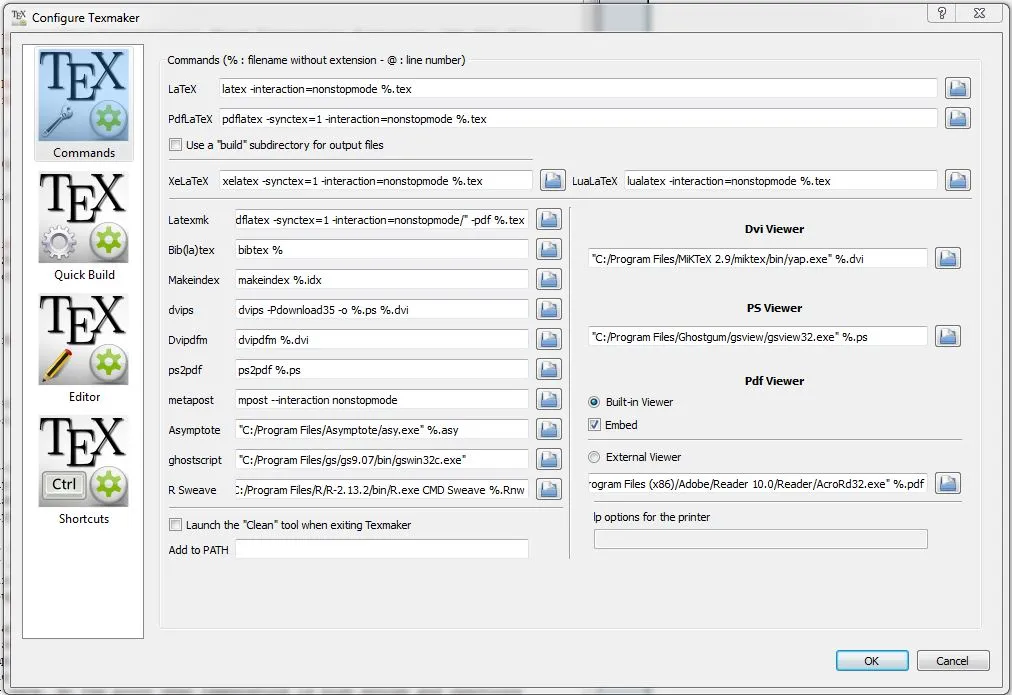1012x695 pixels.
Task: Browse for the dvips command executable
Action: click(549, 309)
